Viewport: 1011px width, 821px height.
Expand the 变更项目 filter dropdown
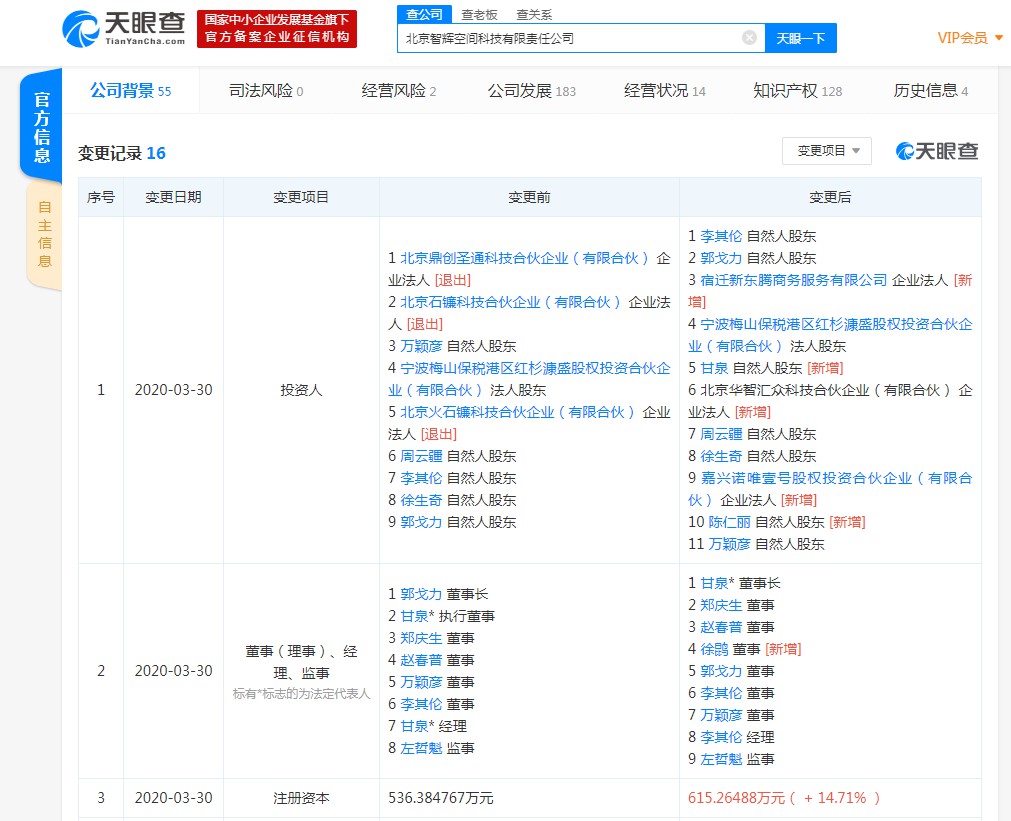coord(827,151)
